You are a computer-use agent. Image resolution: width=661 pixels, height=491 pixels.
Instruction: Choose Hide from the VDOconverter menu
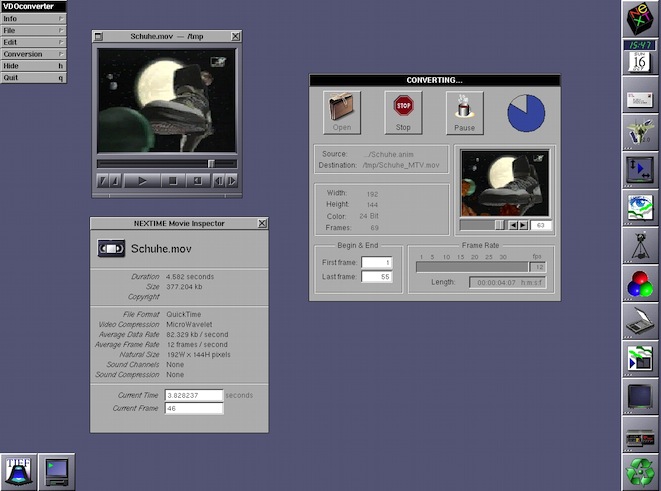[33, 66]
